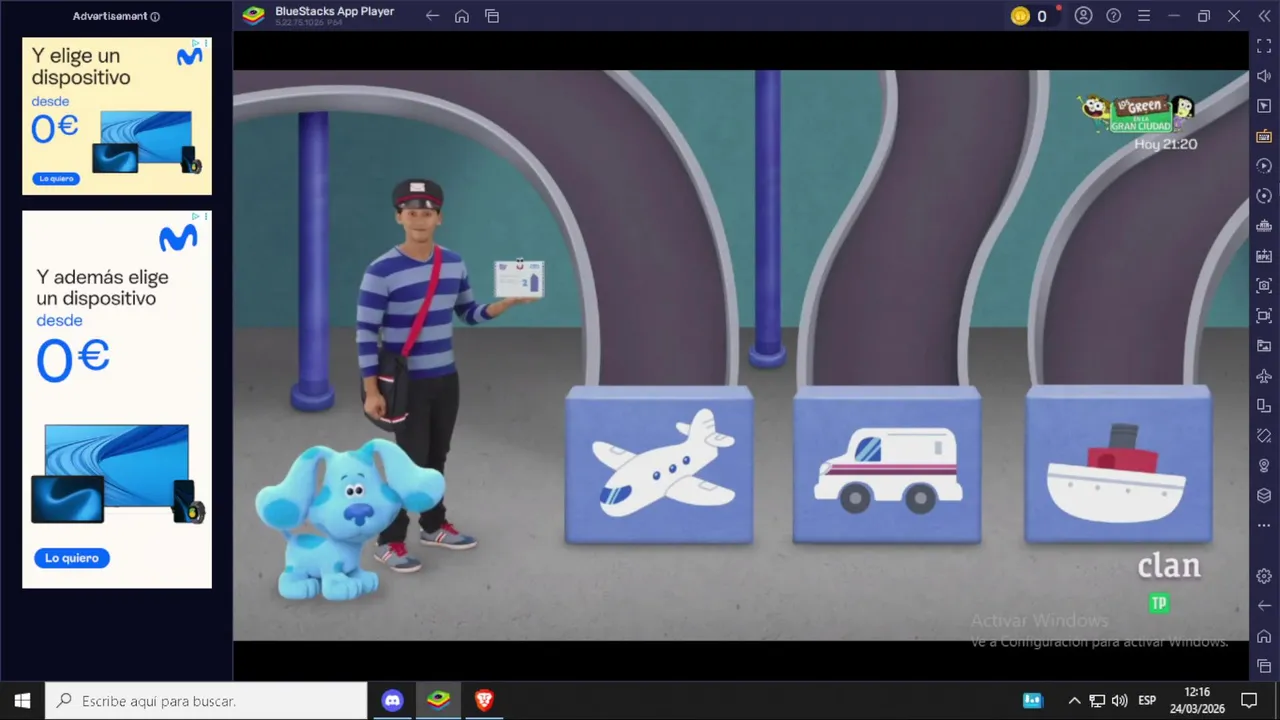Click the 'Escribe aquí para buscar' search box
1280x720 pixels.
[207, 701]
